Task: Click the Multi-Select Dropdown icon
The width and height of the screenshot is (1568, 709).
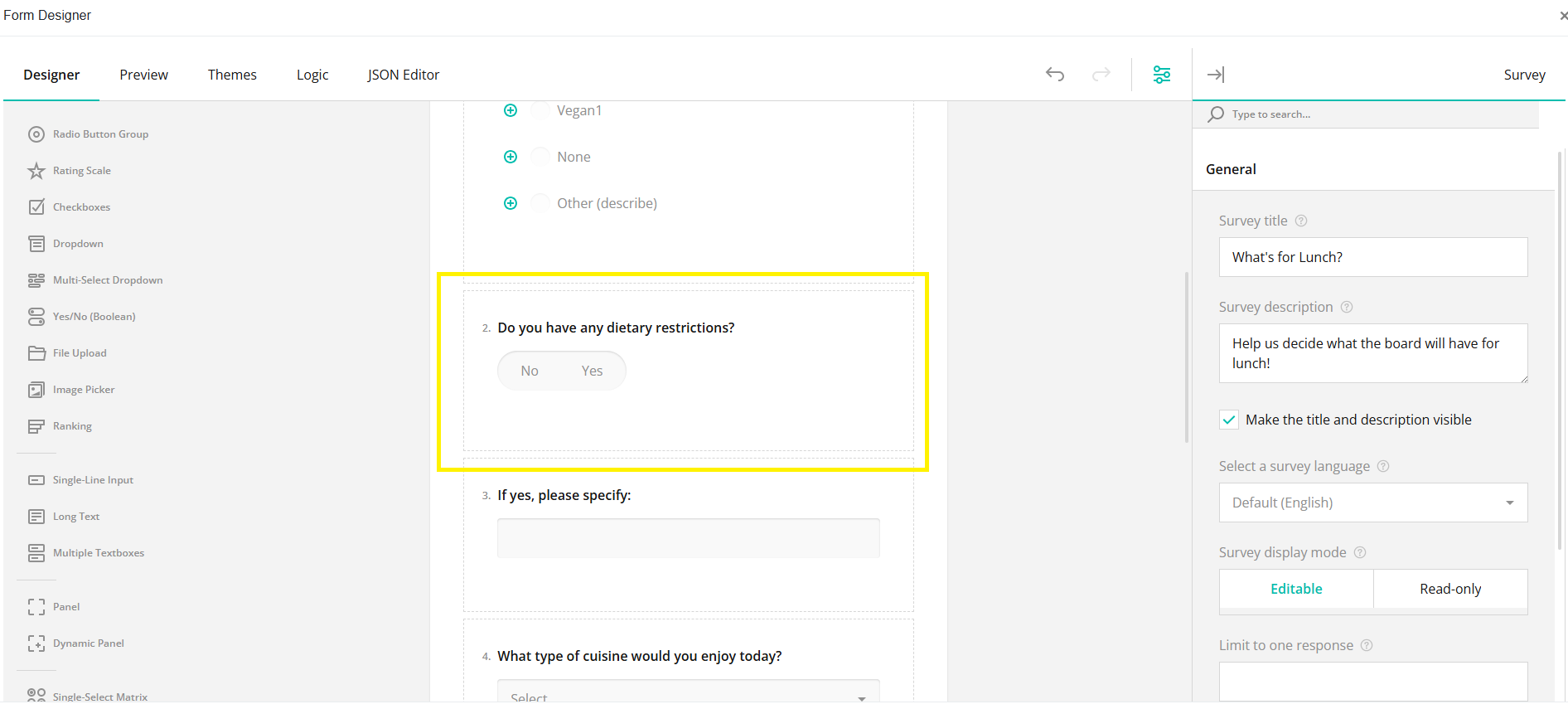Action: [x=36, y=280]
